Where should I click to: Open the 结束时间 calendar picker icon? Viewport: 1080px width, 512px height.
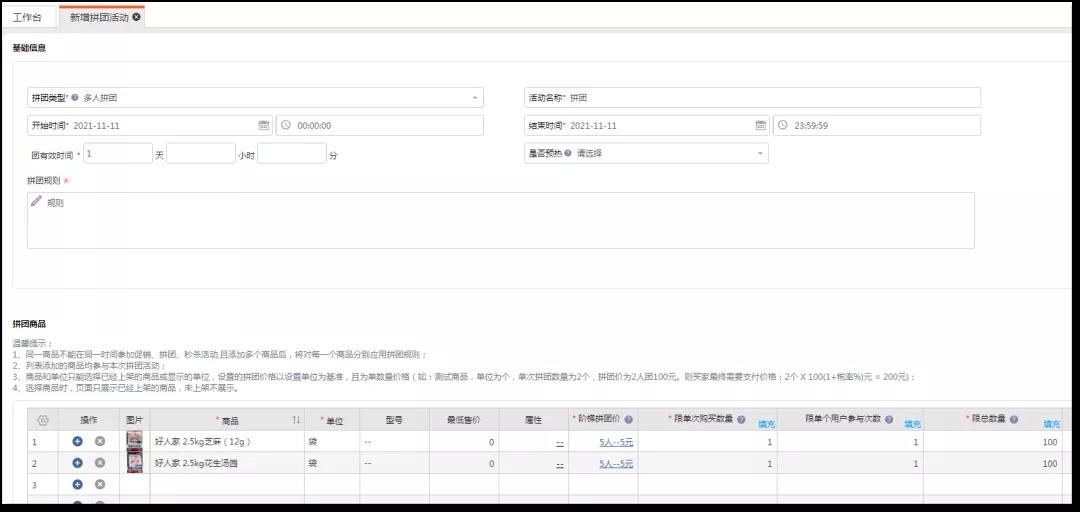pyautogui.click(x=761, y=126)
